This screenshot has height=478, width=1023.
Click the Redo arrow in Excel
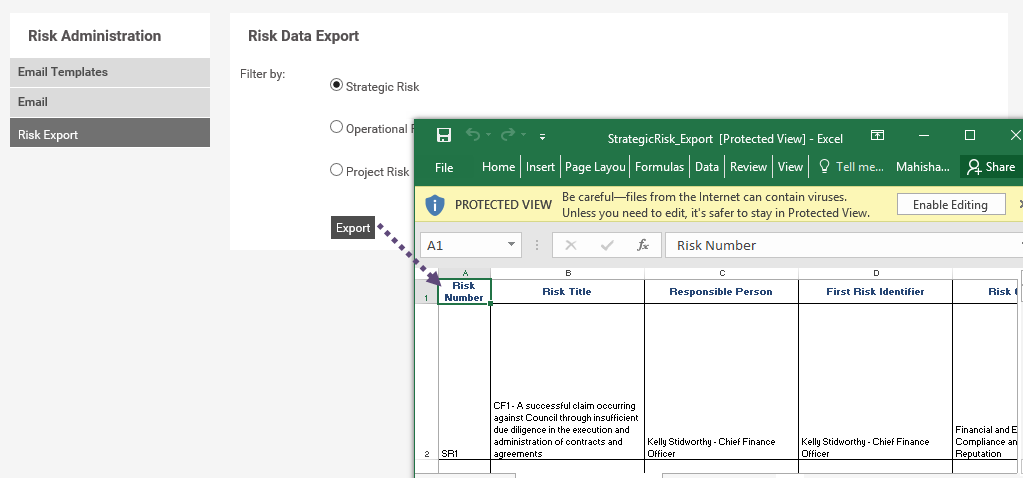tap(508, 135)
